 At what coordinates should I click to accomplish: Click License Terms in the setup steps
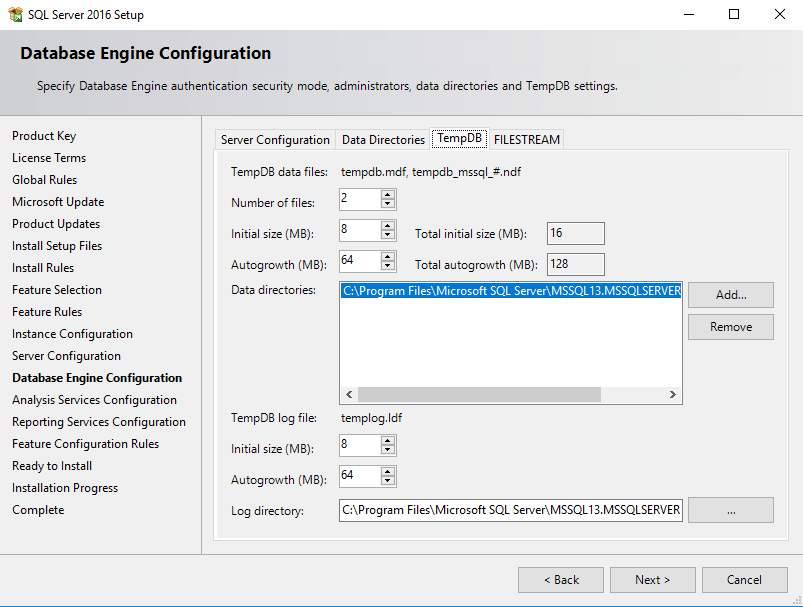49,158
